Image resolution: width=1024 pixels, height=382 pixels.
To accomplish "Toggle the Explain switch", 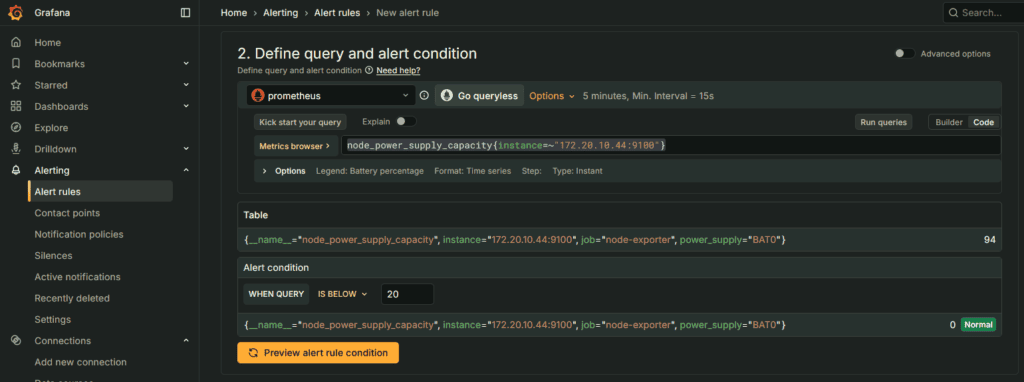I will click(x=406, y=121).
